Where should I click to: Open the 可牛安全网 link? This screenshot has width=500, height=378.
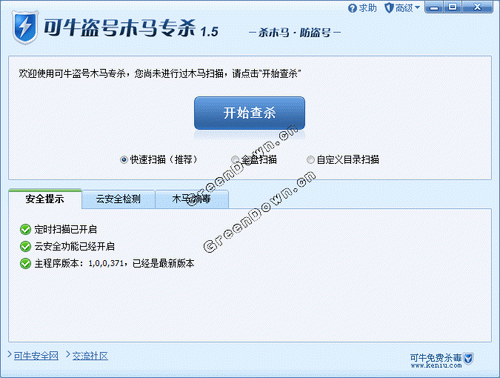tap(36, 356)
